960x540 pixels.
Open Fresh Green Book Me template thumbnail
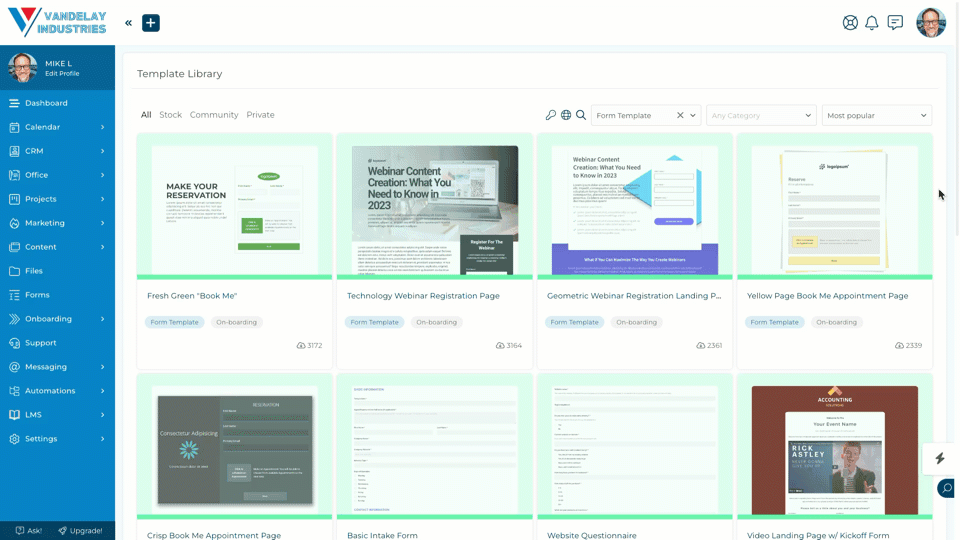tap(234, 208)
